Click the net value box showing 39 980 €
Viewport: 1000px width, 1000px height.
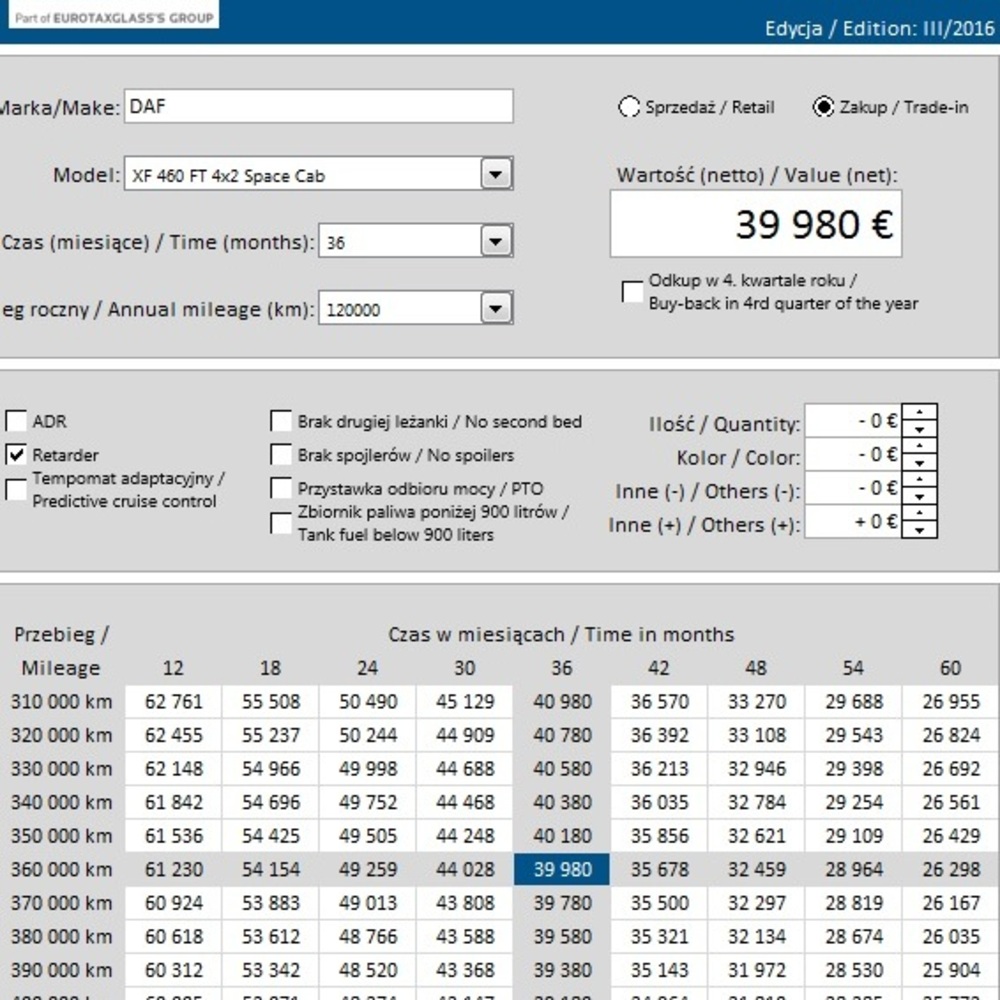[756, 224]
